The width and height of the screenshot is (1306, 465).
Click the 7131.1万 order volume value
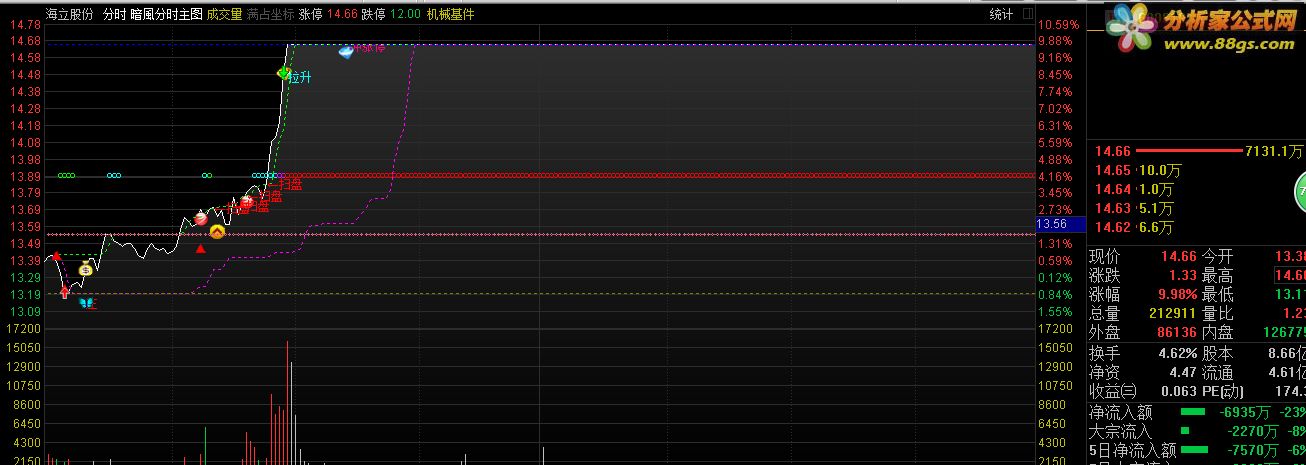(x=1274, y=151)
